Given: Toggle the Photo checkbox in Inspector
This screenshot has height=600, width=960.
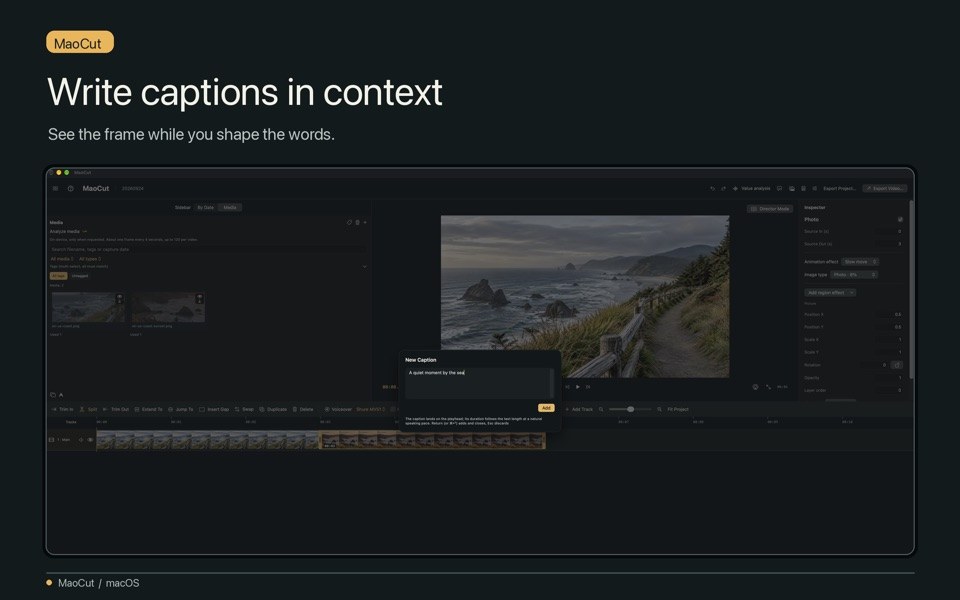Looking at the screenshot, I should [900, 219].
